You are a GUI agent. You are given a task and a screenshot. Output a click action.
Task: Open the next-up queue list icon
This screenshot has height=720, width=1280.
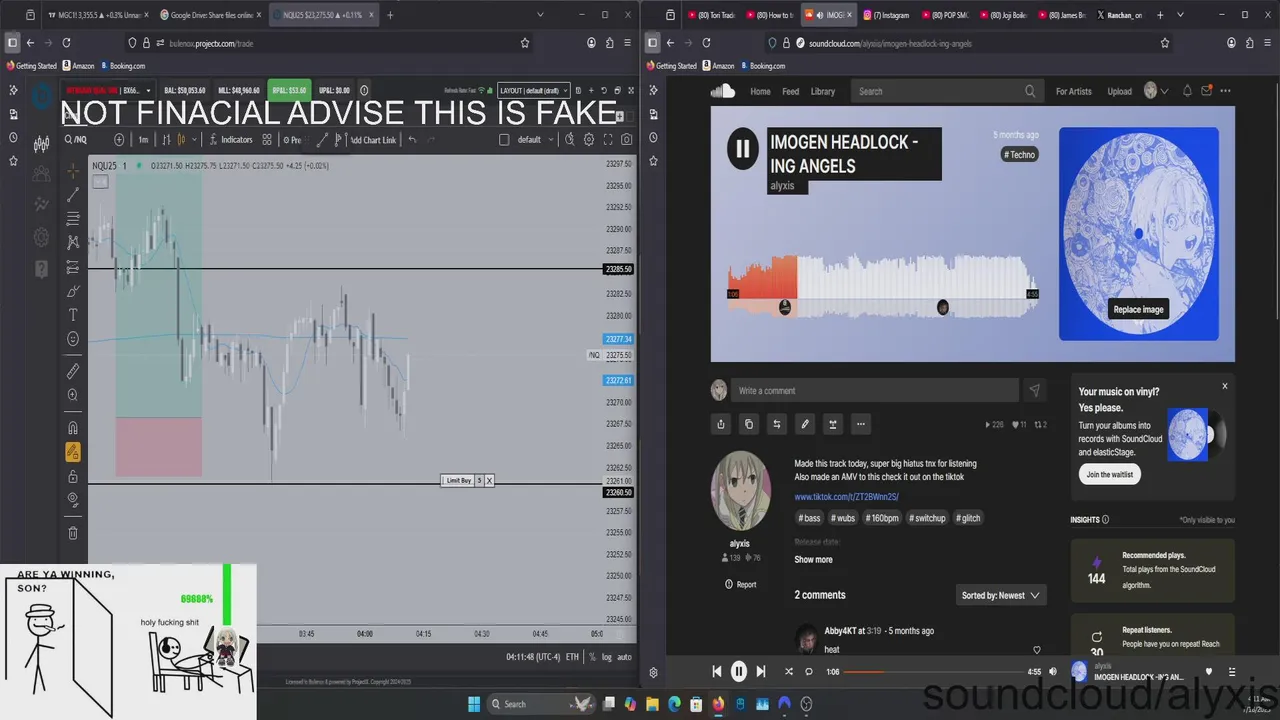point(1232,672)
